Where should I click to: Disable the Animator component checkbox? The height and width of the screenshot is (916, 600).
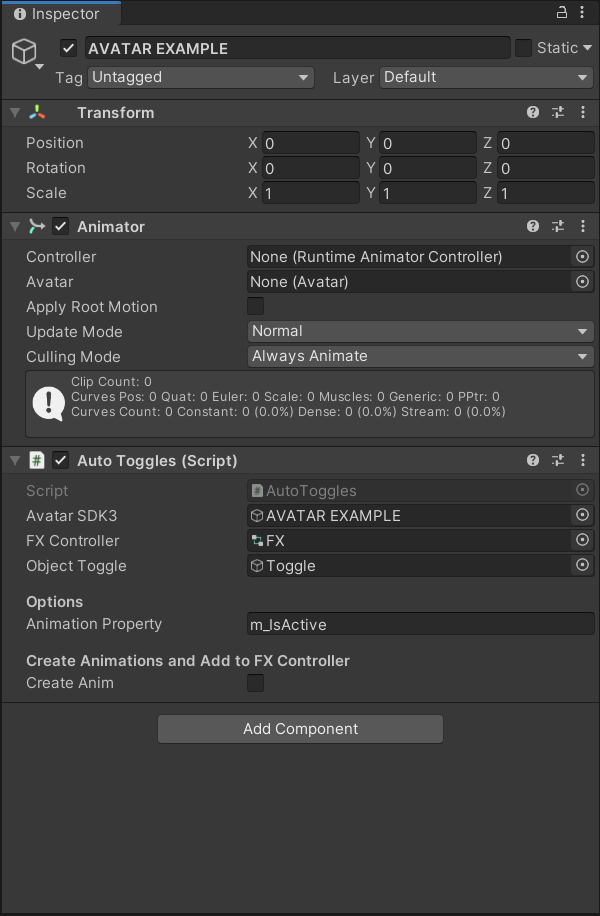tap(61, 227)
